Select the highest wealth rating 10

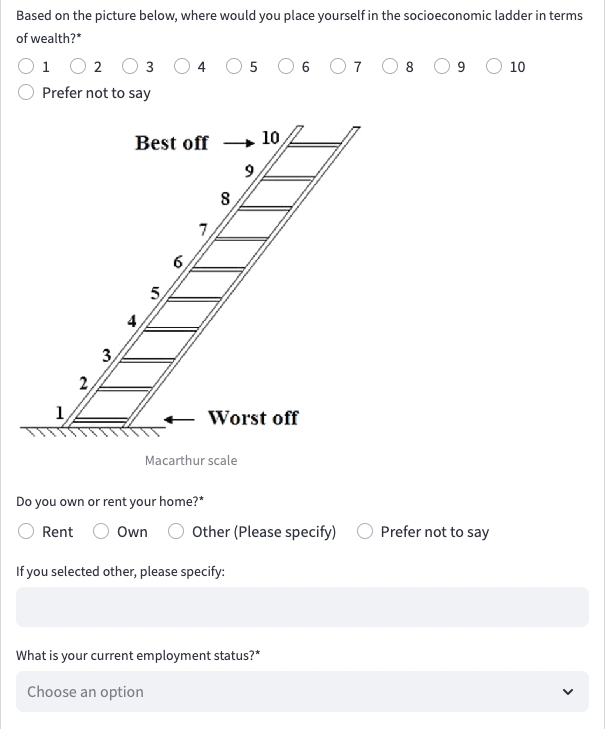pos(495,67)
